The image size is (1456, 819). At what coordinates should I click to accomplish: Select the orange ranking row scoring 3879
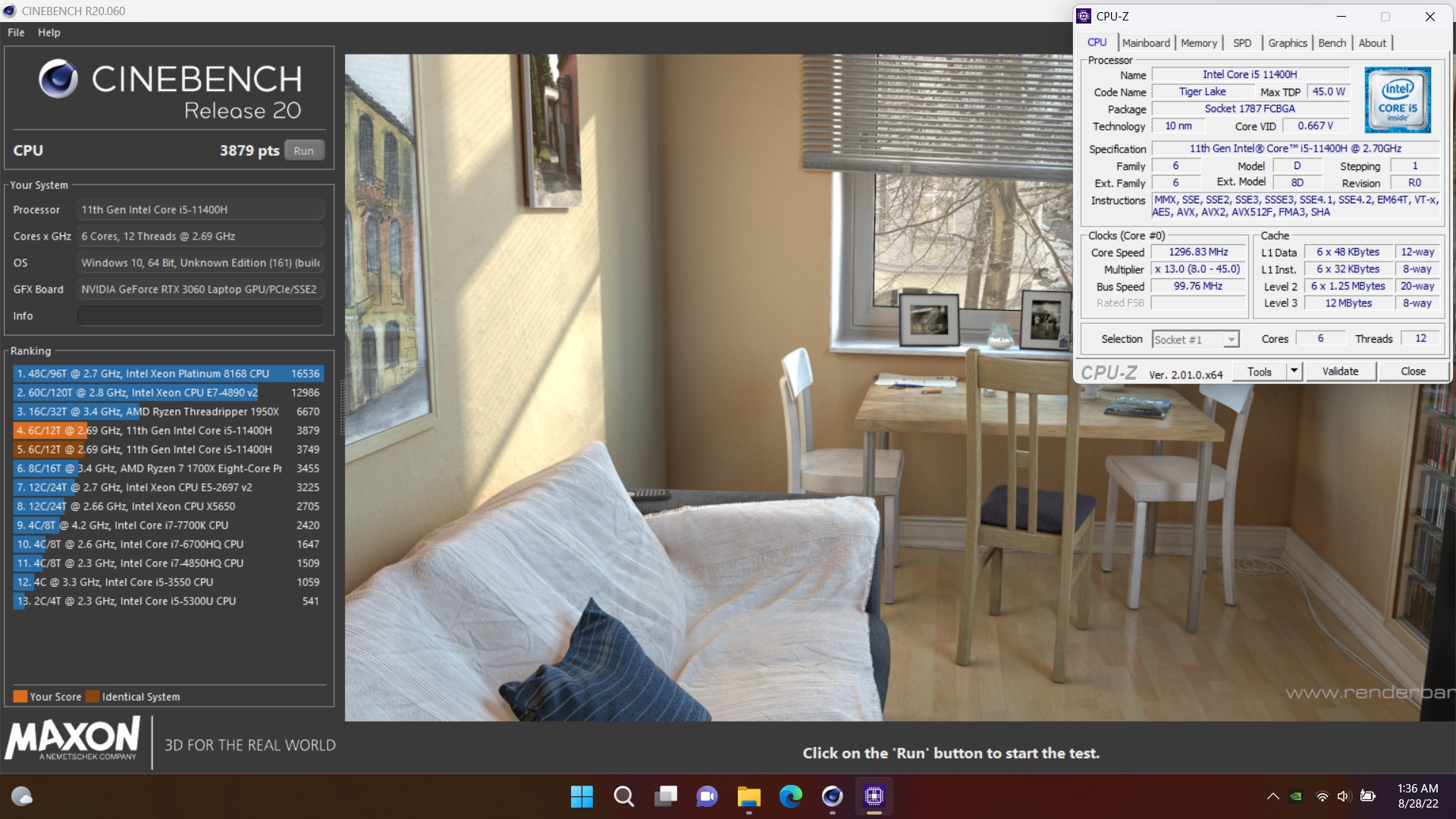point(168,431)
